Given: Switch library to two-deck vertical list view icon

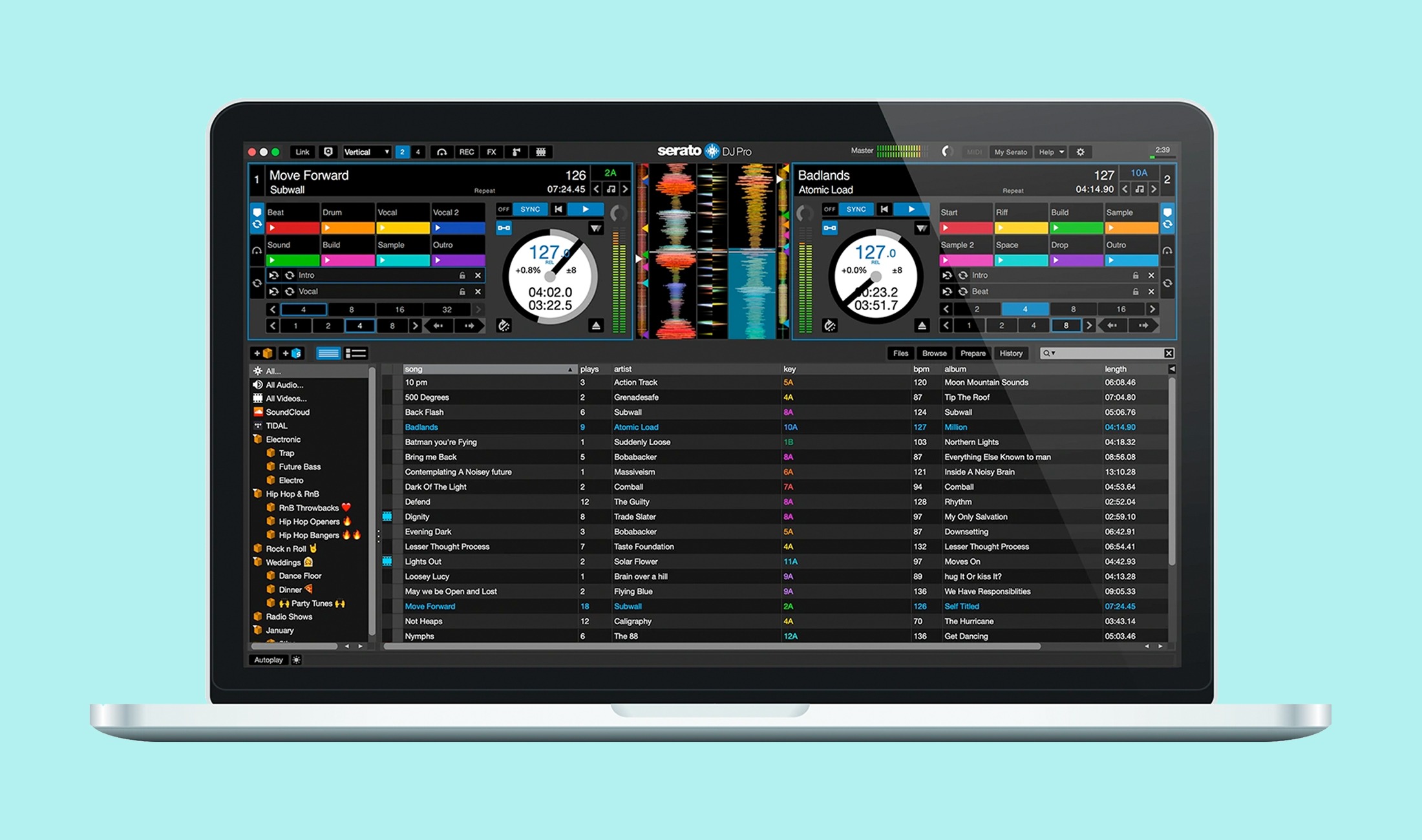Looking at the screenshot, I should click(x=330, y=353).
